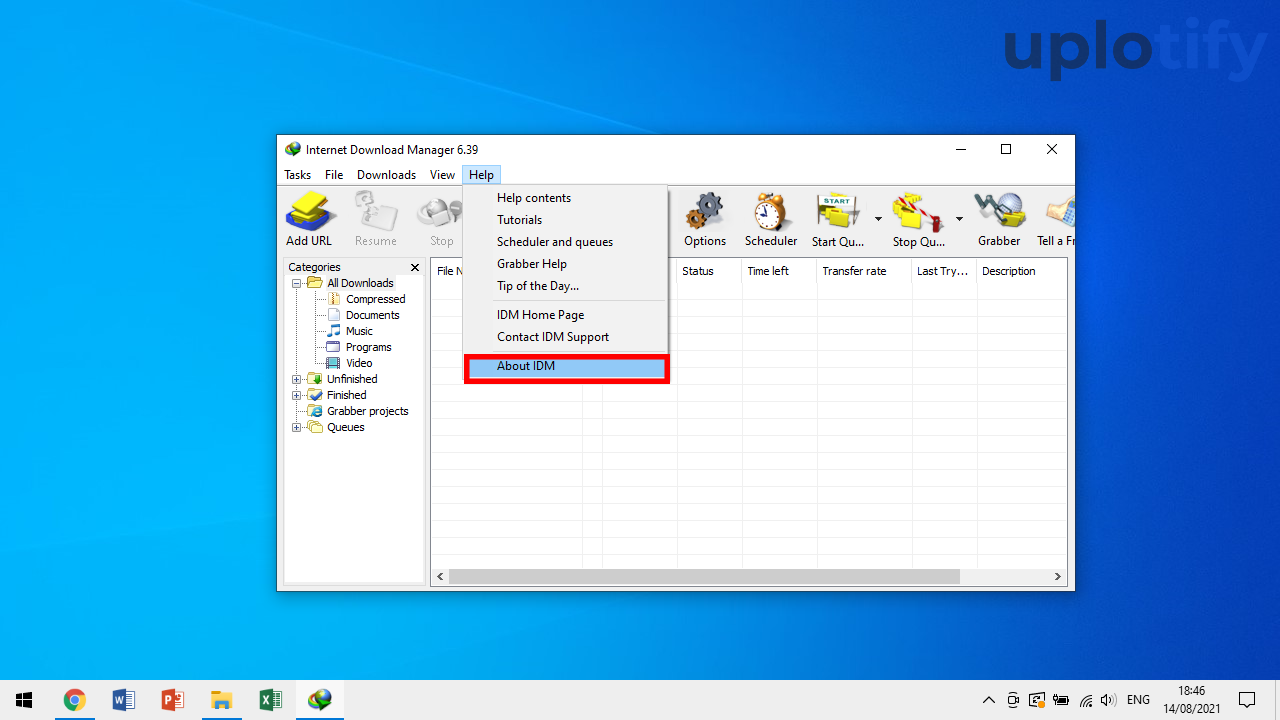Select the Unfinished category

pyautogui.click(x=352, y=379)
